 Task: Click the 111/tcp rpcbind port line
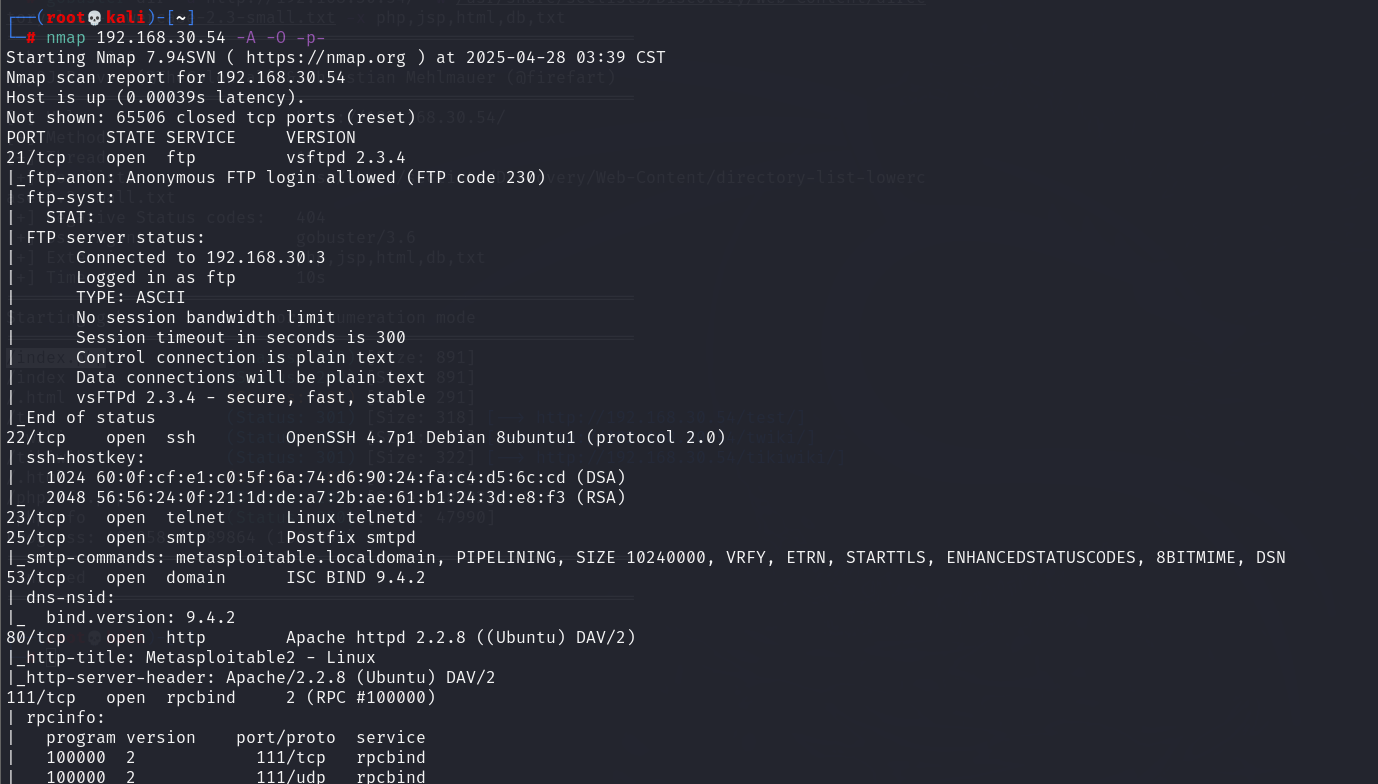coord(221,697)
